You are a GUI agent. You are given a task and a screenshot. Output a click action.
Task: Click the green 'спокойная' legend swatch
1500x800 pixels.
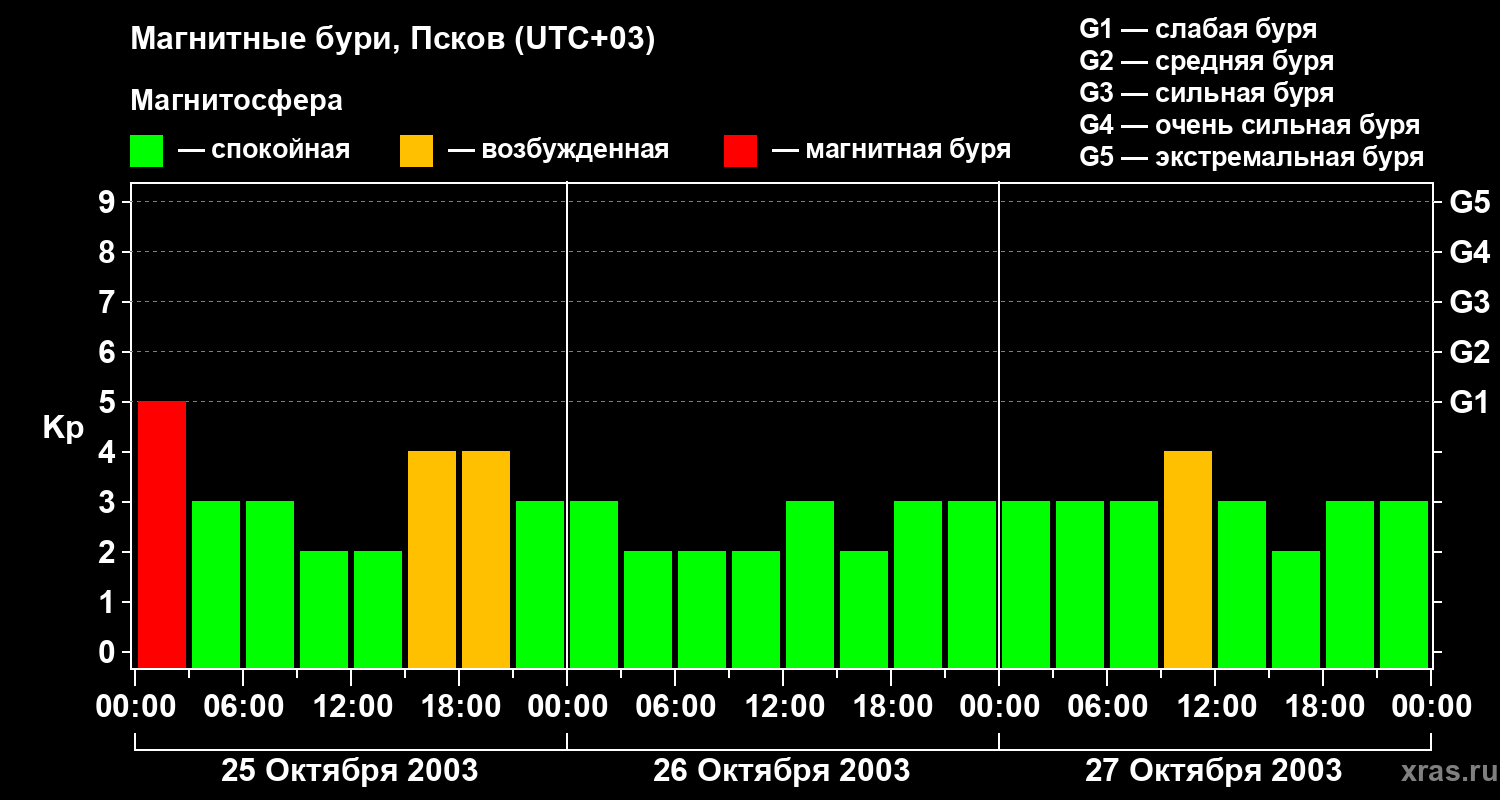(x=147, y=151)
